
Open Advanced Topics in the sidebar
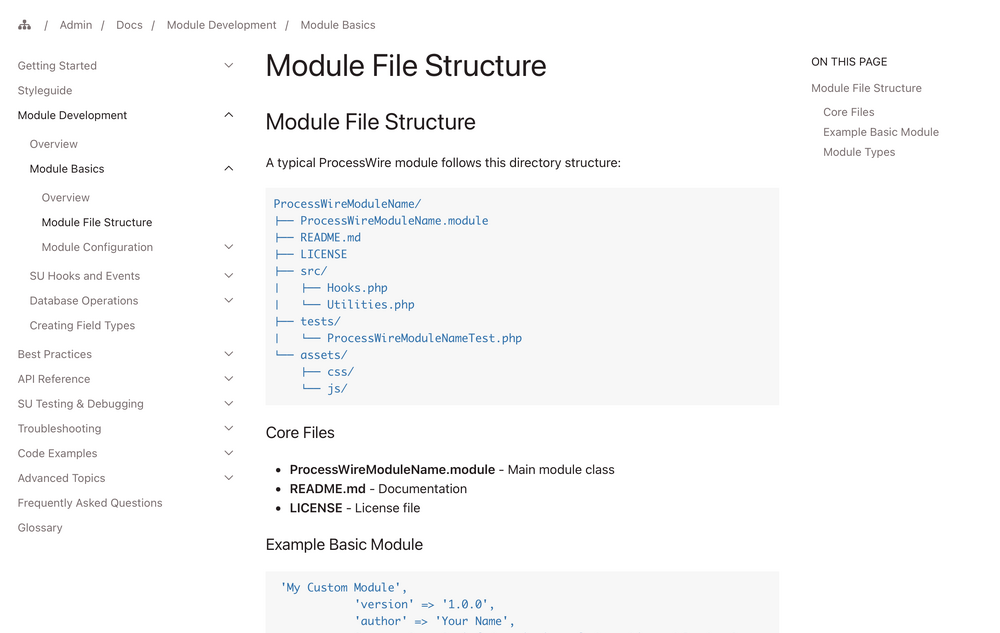(61, 479)
